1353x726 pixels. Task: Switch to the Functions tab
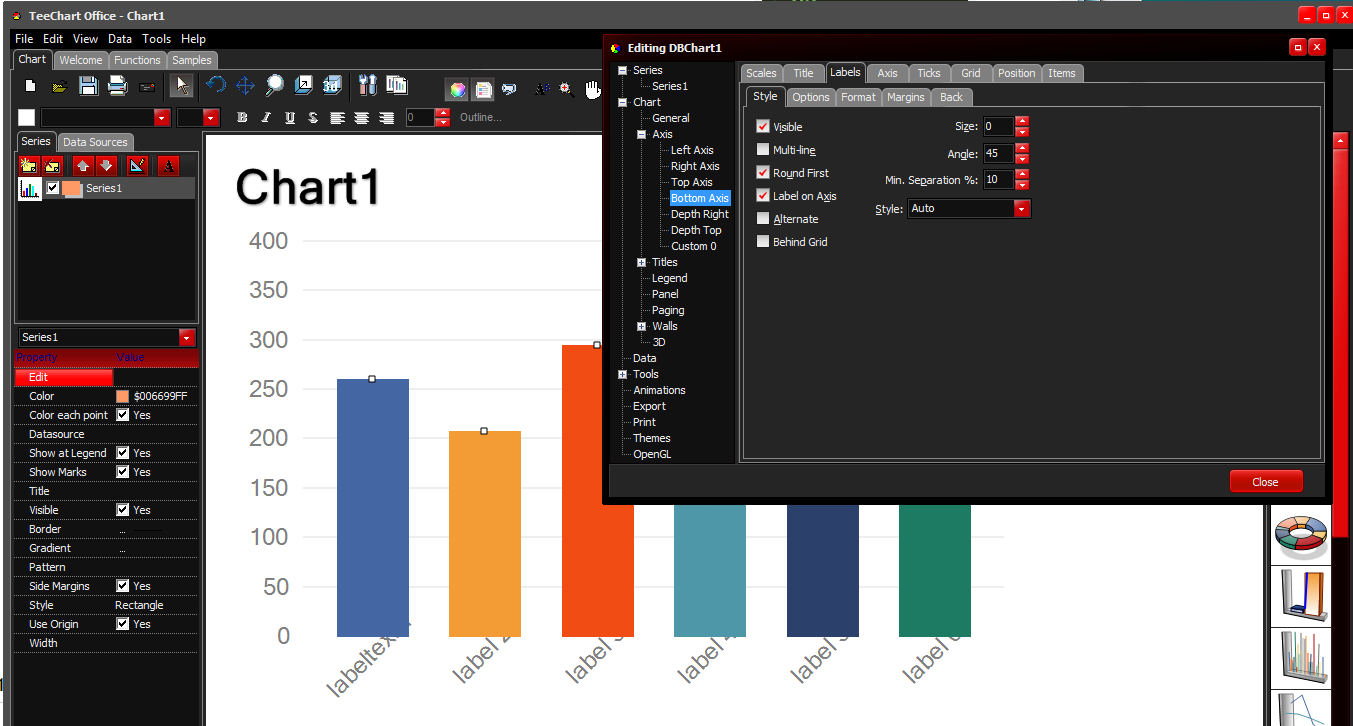click(x=137, y=60)
